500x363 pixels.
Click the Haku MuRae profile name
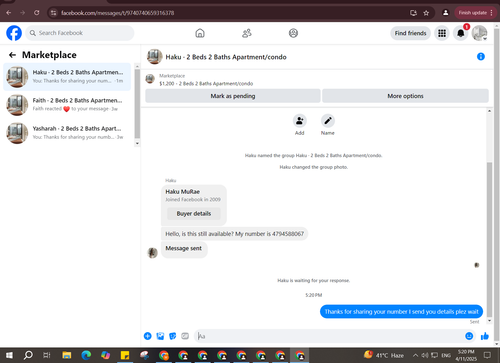point(183,192)
